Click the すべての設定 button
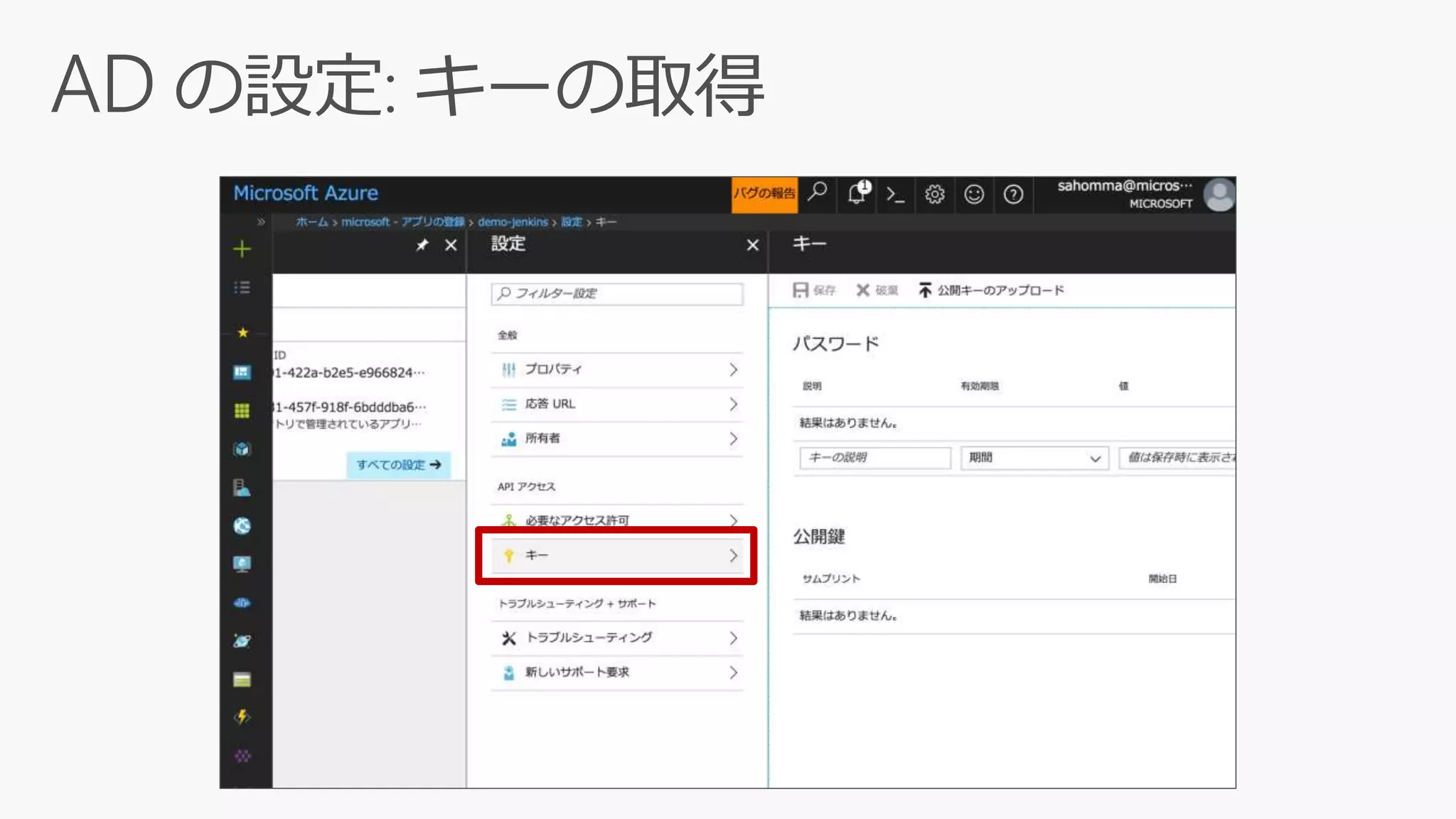1456x819 pixels. click(398, 465)
